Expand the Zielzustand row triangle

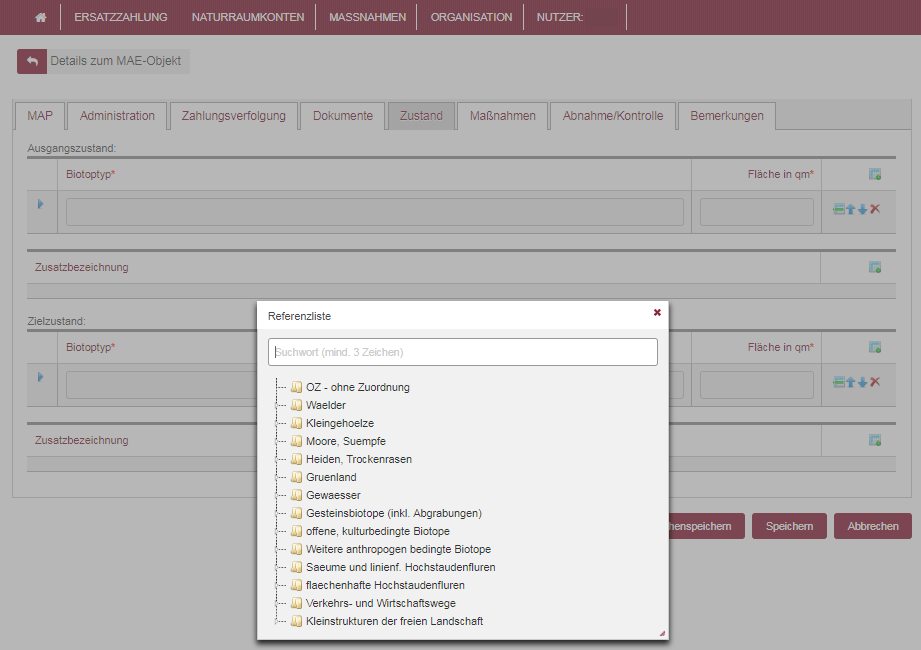[41, 377]
